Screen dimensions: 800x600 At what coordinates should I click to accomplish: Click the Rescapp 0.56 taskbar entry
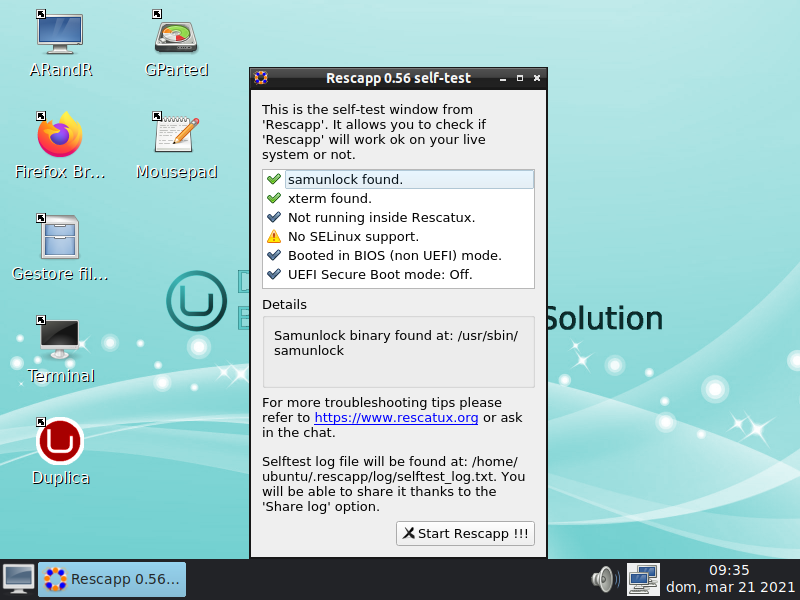point(112,578)
